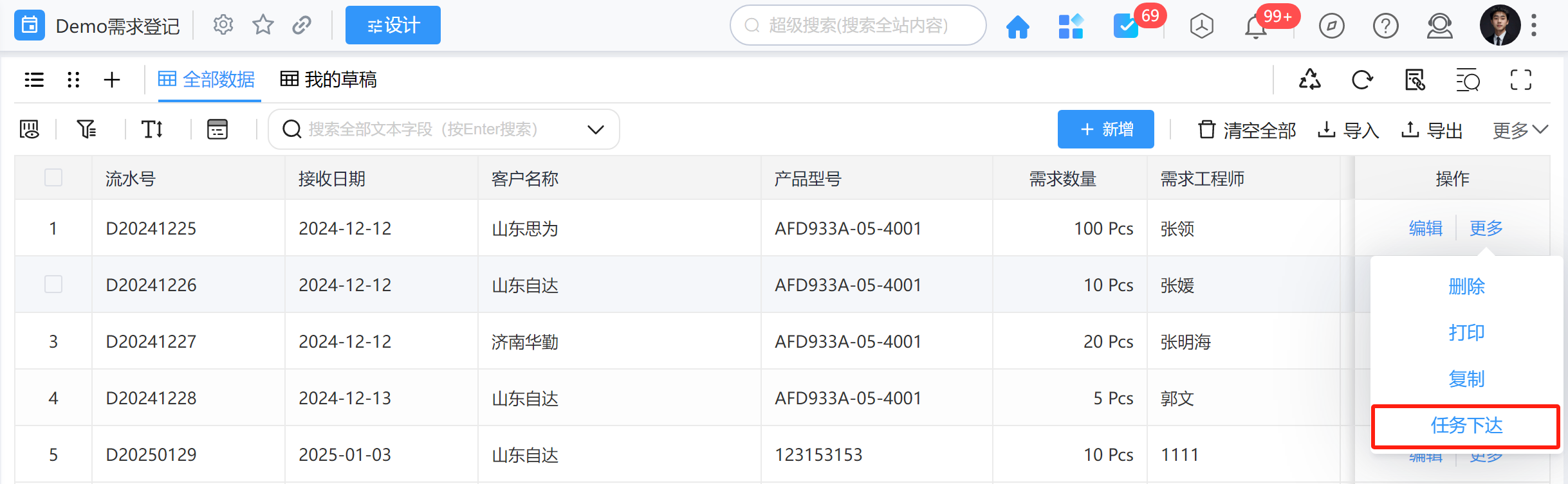Click the refresh icon in toolbar
Image resolution: width=1568 pixels, height=484 pixels.
point(1361,80)
